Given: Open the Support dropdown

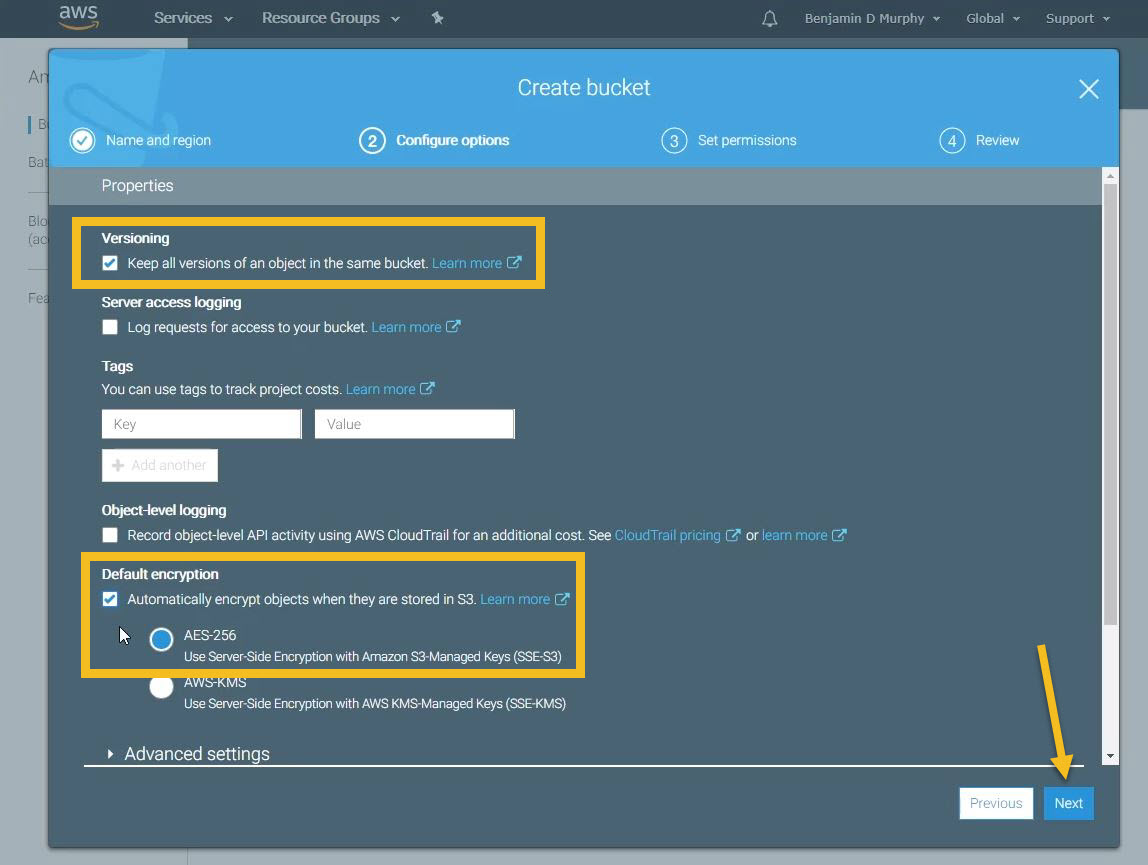Looking at the screenshot, I should (x=1078, y=18).
